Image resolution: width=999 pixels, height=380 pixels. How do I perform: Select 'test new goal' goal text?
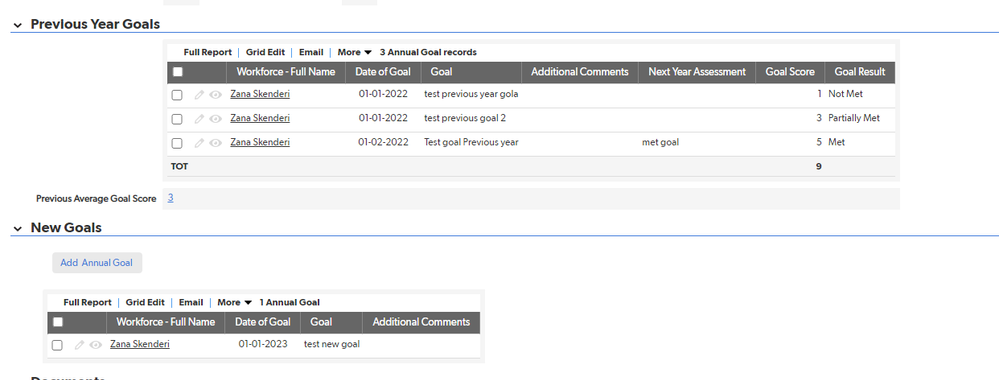click(x=332, y=344)
